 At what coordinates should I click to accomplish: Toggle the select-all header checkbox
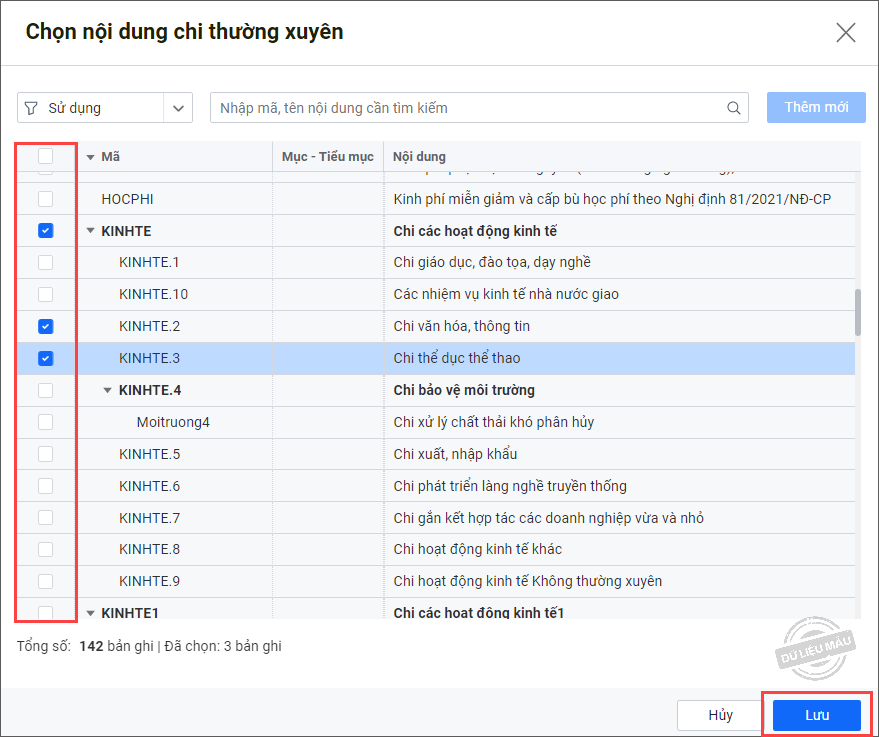click(x=45, y=156)
